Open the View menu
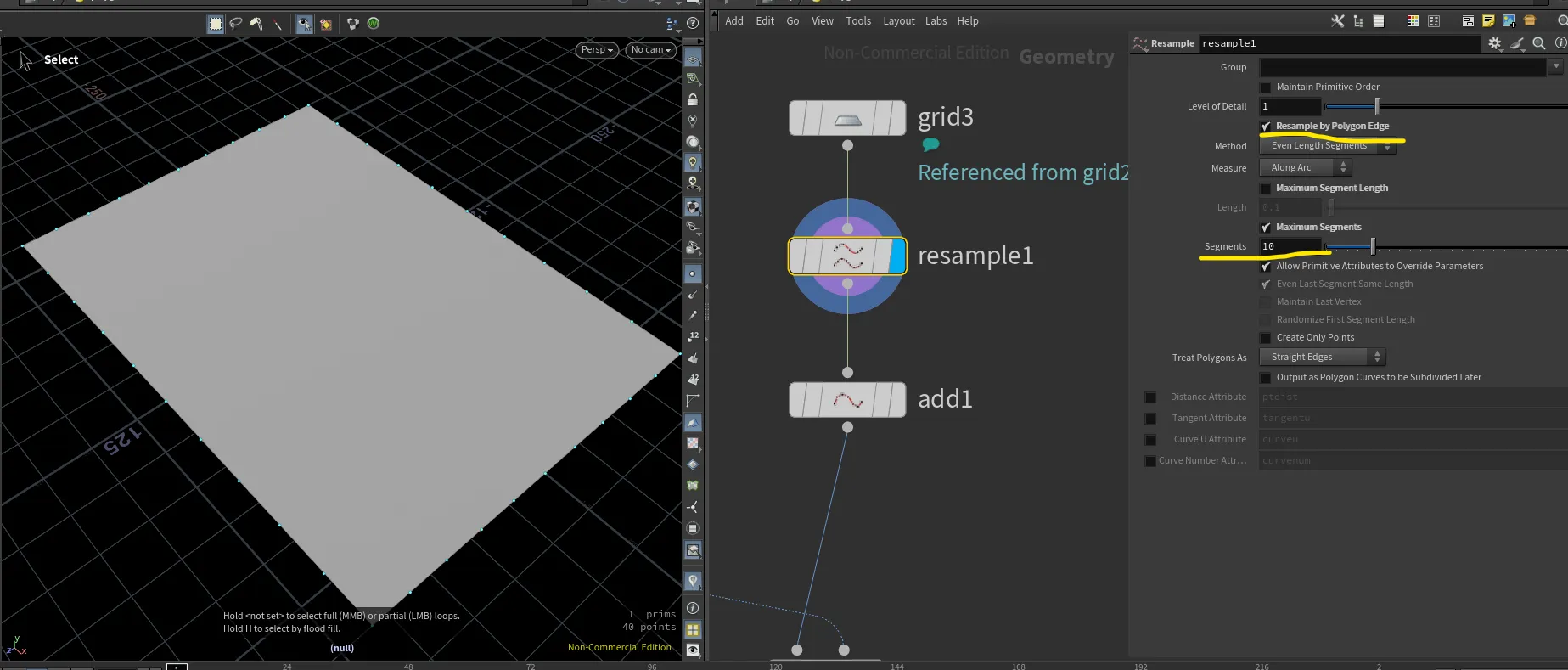This screenshot has width=1568, height=670. [x=823, y=21]
